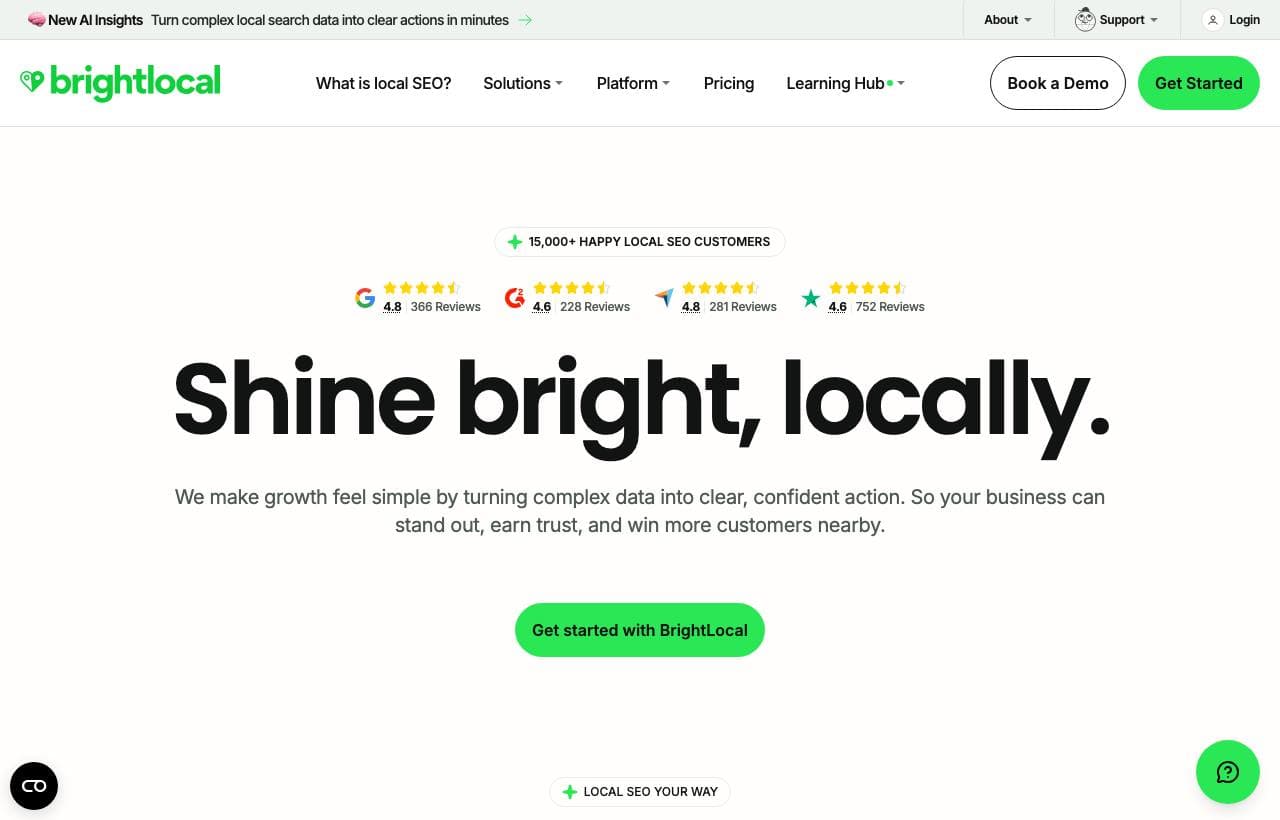Click the 4.6 rating next to Trustpilot logo
The height and width of the screenshot is (820, 1280).
(x=838, y=307)
